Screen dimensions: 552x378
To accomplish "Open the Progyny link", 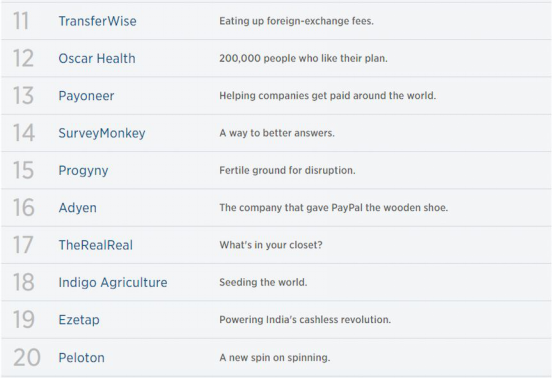I will click(83, 171).
